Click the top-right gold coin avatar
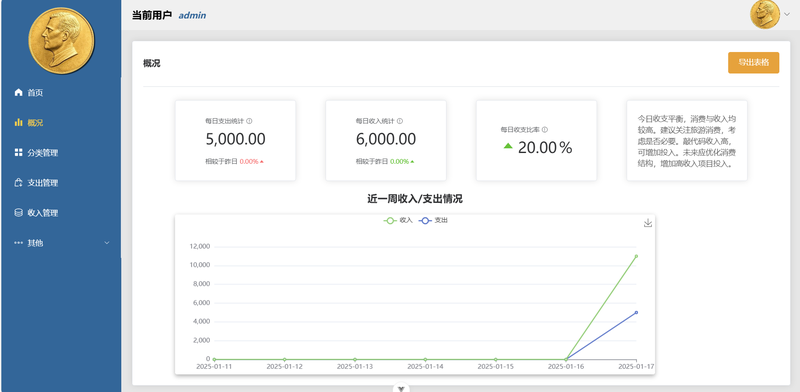The width and height of the screenshot is (800, 392). coord(765,14)
